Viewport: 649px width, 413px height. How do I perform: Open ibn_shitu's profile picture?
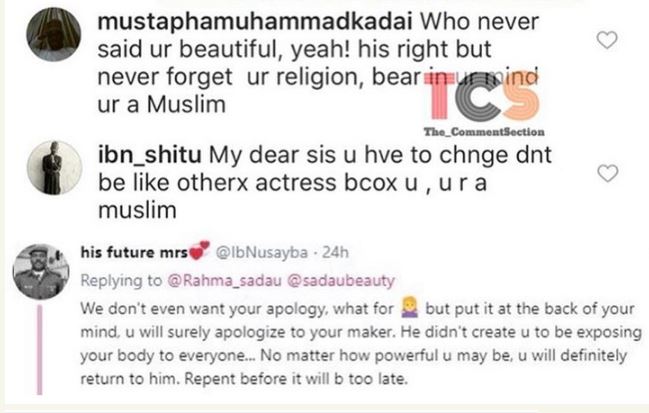point(54,168)
